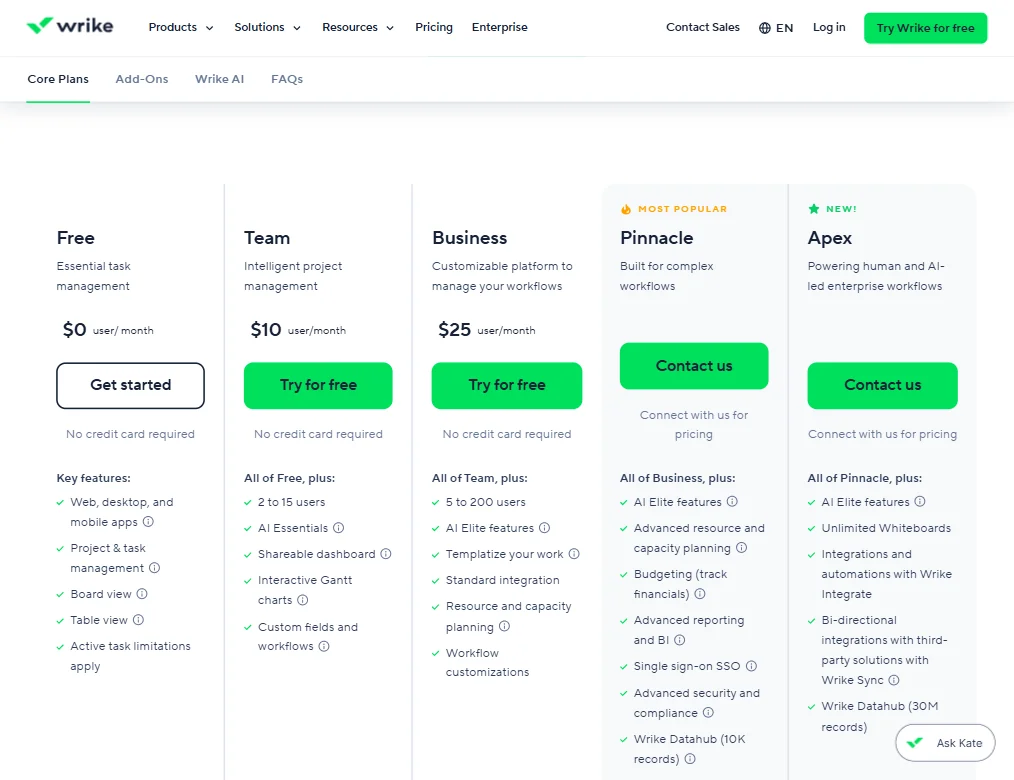Show info for Interactive Gantt charts

(302, 600)
